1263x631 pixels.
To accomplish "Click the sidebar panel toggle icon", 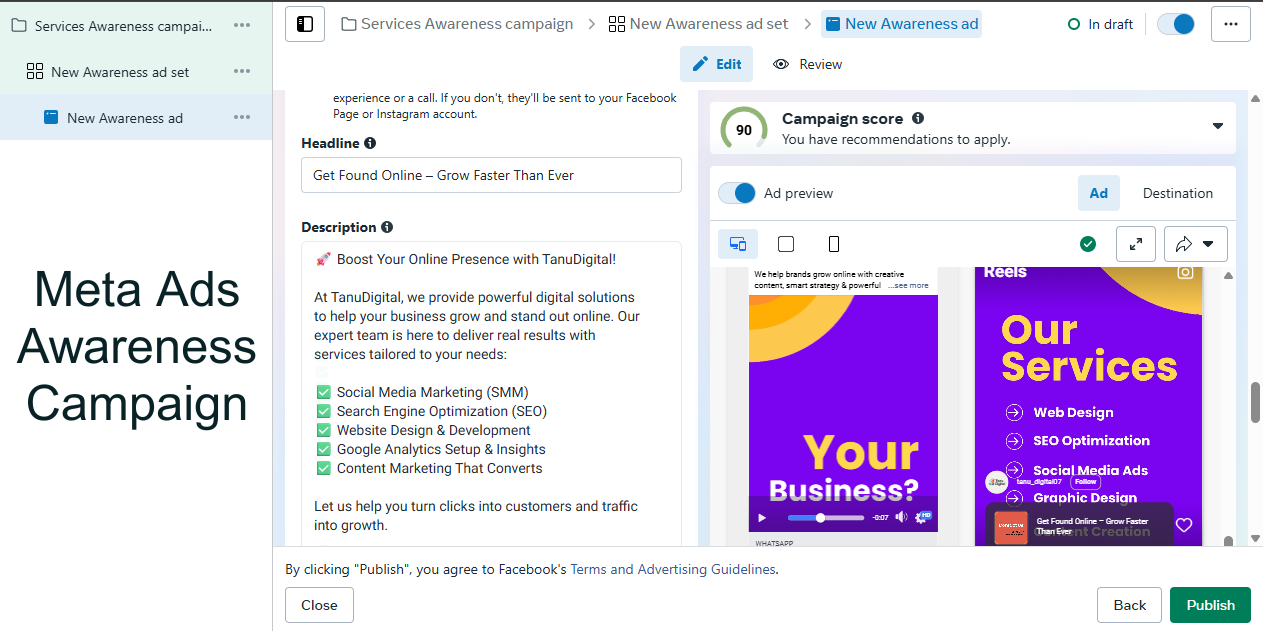I will pos(305,24).
